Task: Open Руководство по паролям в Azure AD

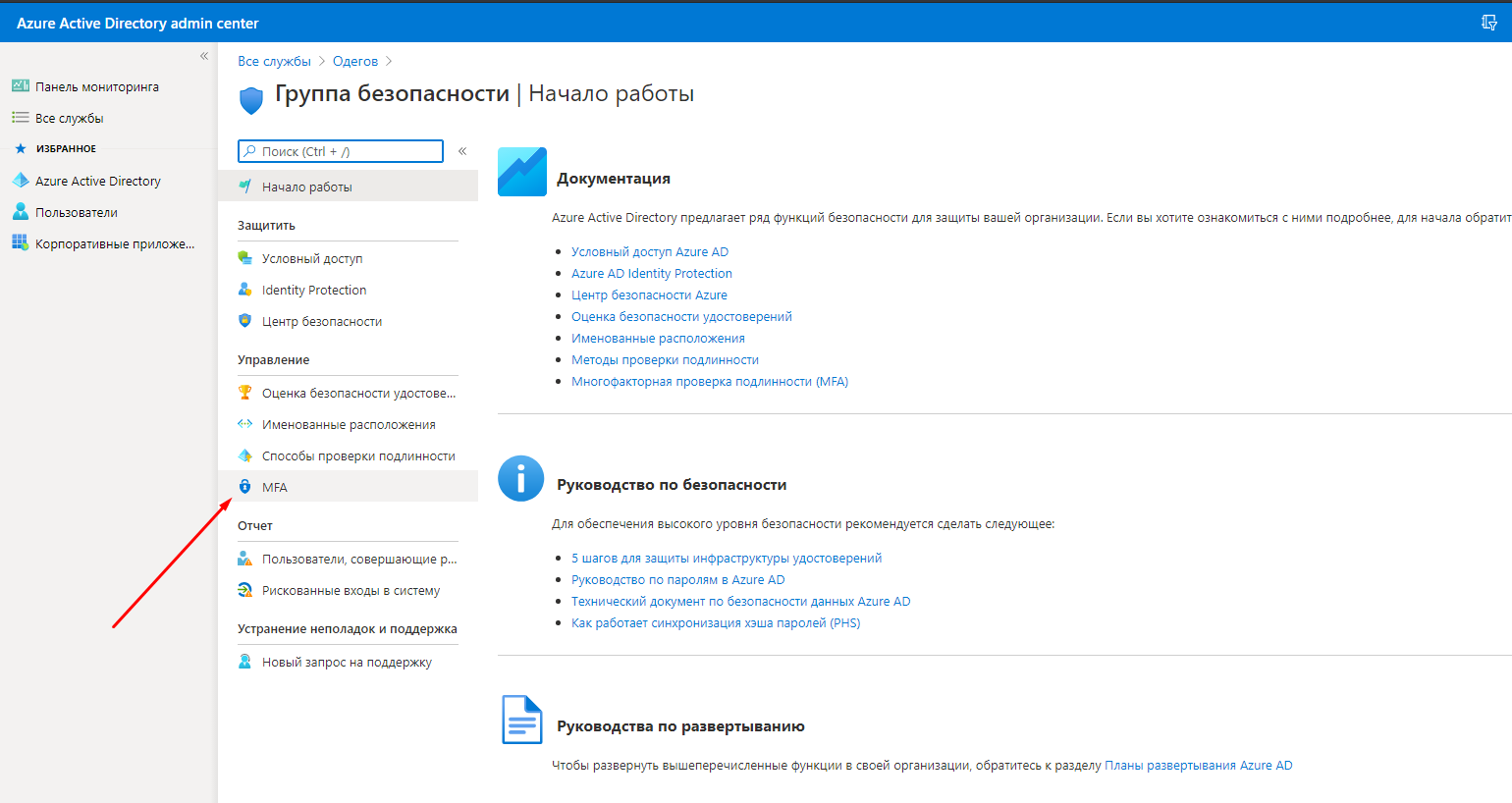Action: click(x=678, y=579)
